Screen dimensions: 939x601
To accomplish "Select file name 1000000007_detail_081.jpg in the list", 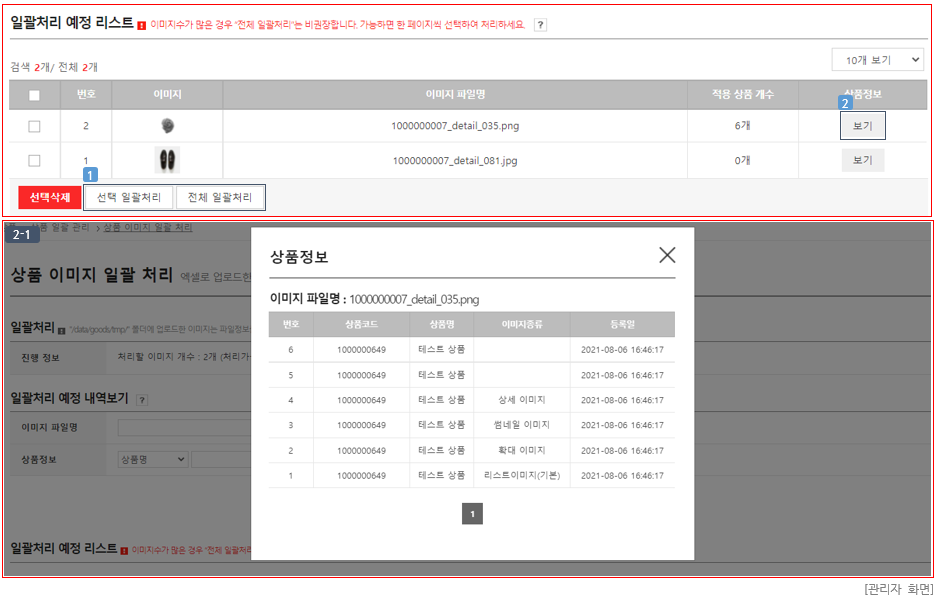I will 455,160.
